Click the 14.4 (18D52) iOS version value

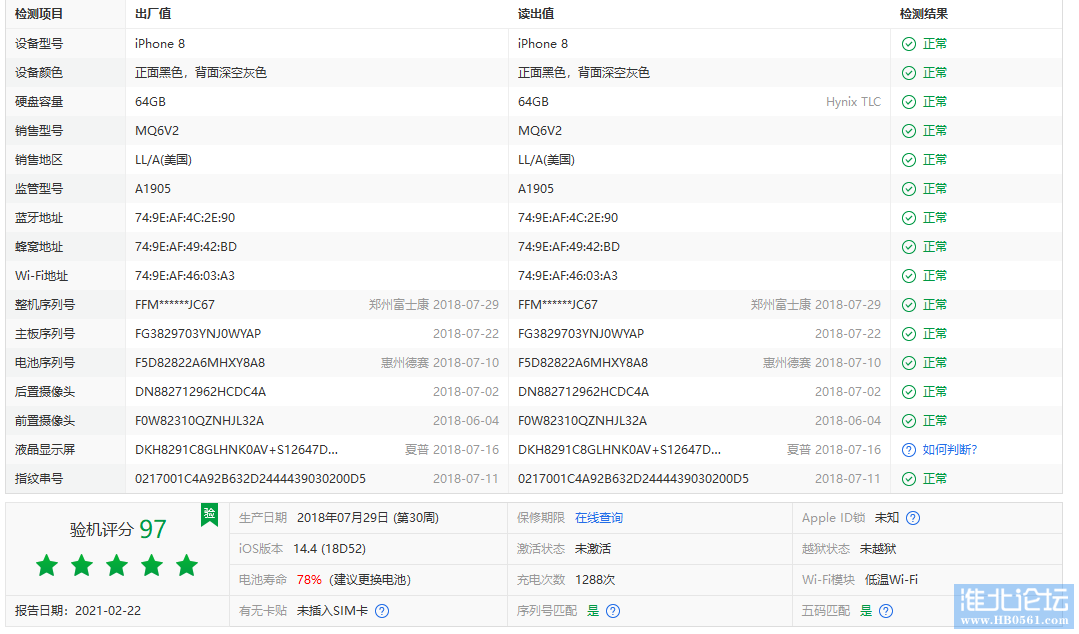click(x=330, y=549)
